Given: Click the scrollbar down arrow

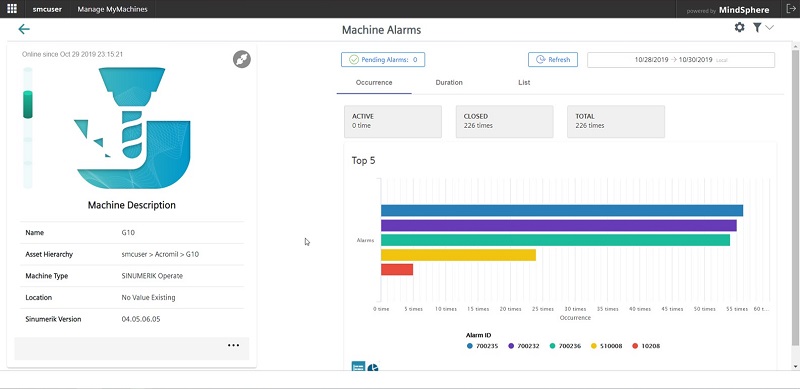Looking at the screenshot, I should point(795,366).
